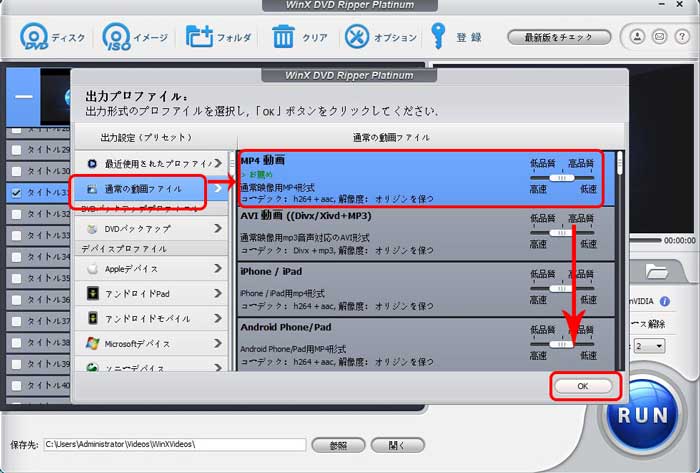Expand Appleデバイス chevron
This screenshot has width=700, height=473.
tap(218, 268)
